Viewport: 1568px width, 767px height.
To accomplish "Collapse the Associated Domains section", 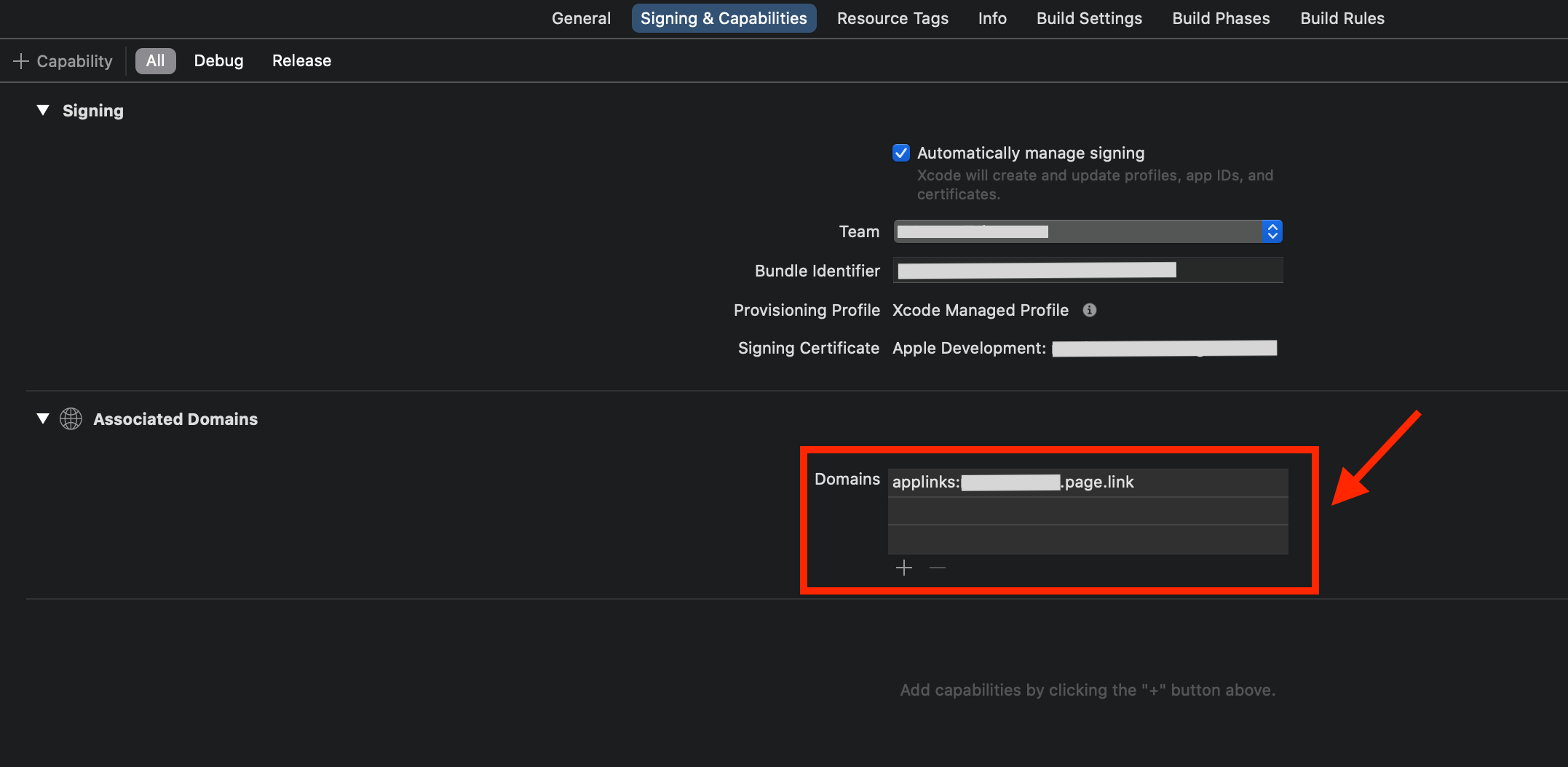I will pyautogui.click(x=43, y=419).
